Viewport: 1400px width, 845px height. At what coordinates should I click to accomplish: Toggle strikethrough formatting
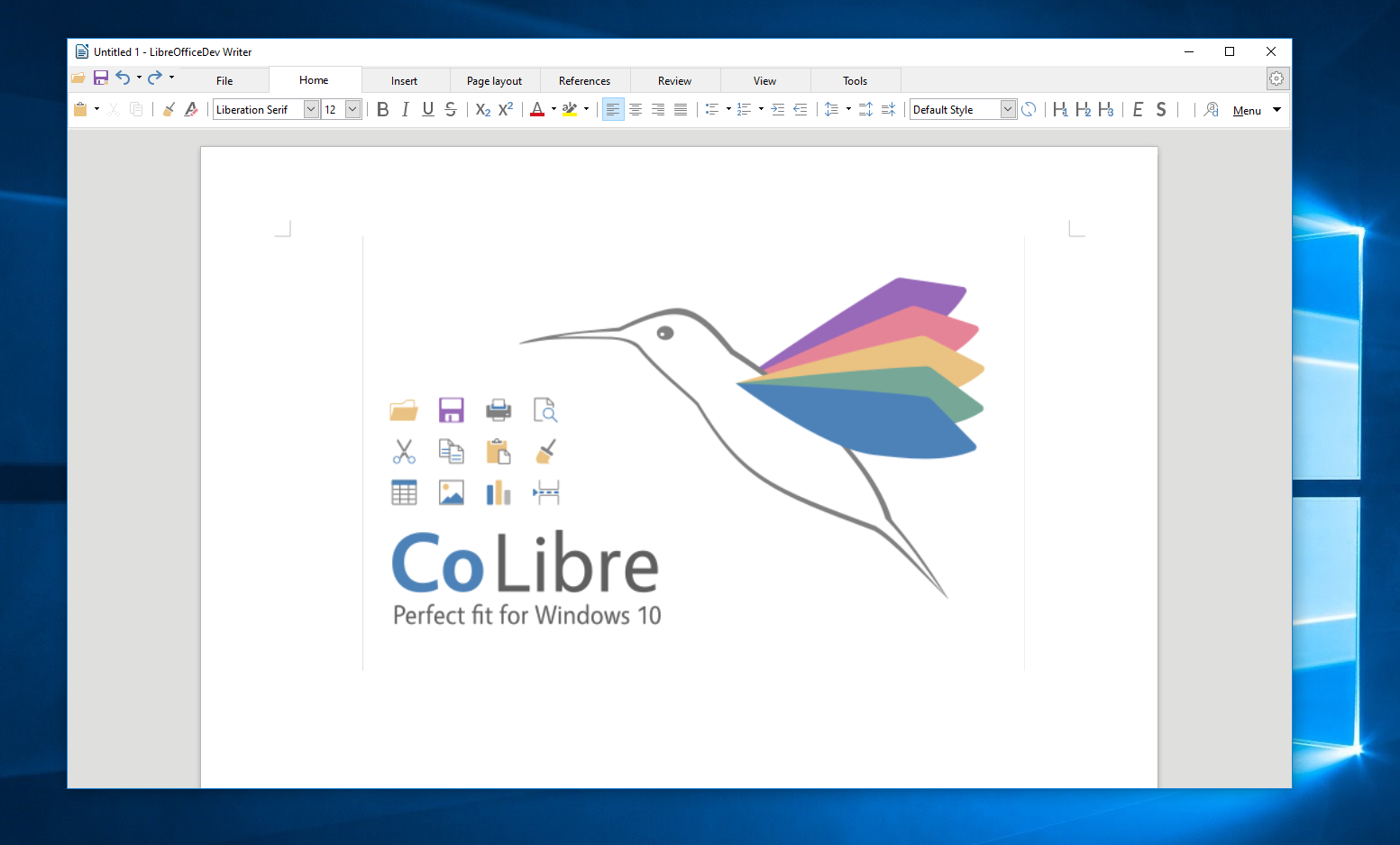click(x=450, y=109)
